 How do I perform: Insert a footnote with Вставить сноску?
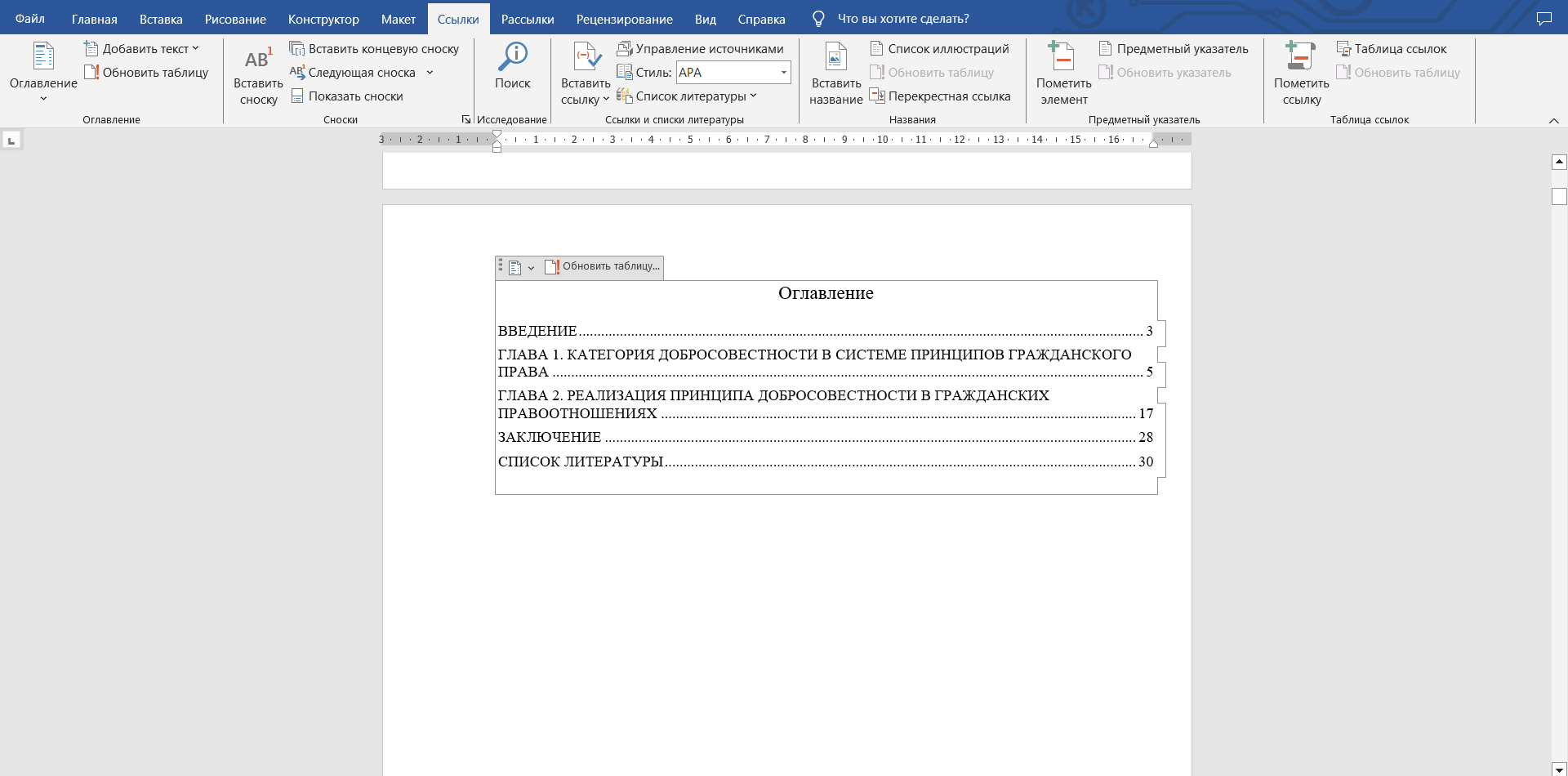click(x=258, y=76)
